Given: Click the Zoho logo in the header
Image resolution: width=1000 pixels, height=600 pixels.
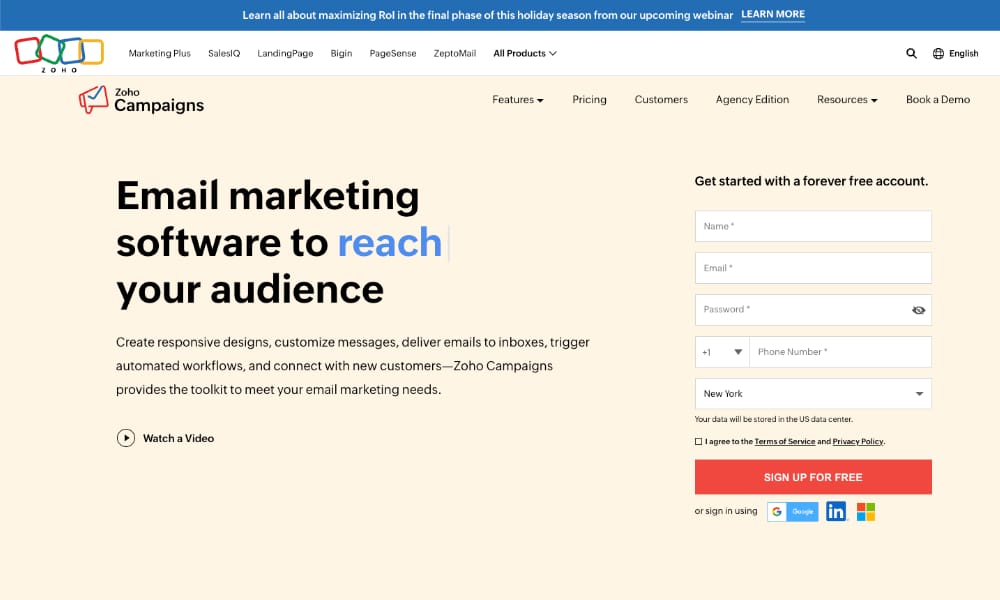Looking at the screenshot, I should point(59,54).
